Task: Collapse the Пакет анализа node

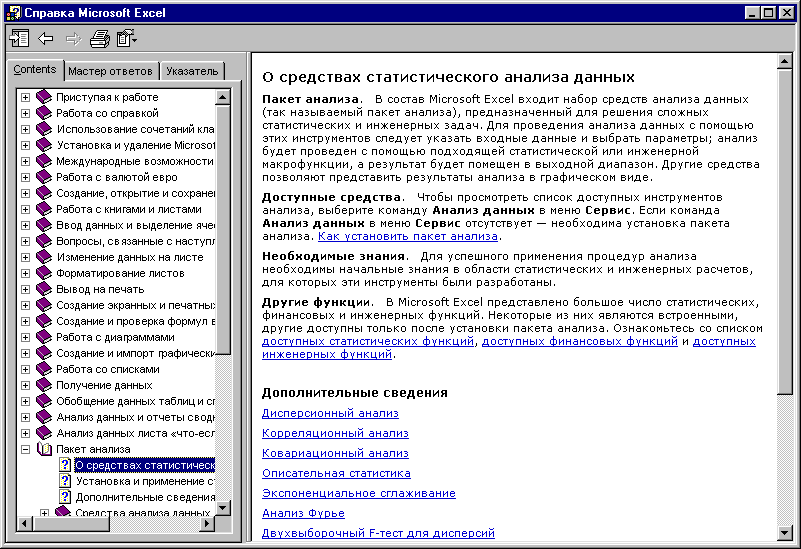Action: click(25, 449)
